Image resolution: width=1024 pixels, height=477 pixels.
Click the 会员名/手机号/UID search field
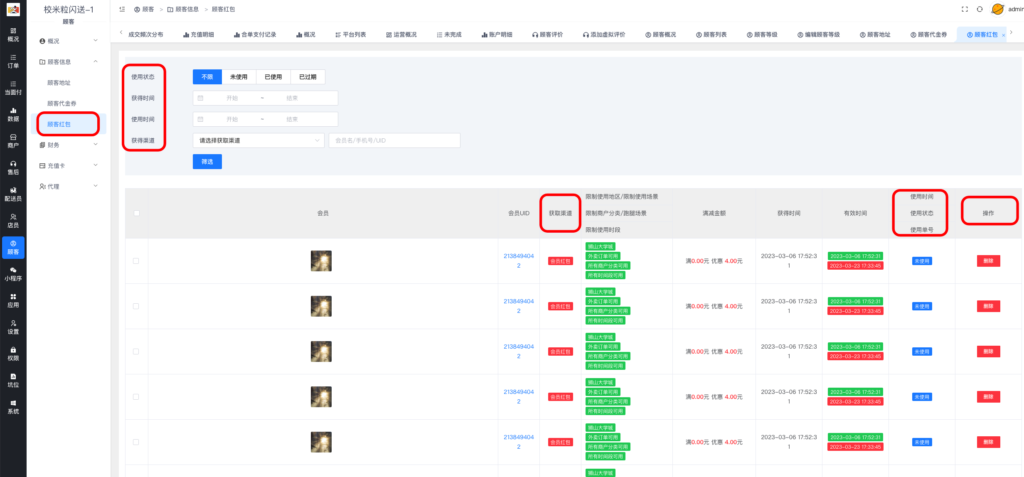click(393, 141)
